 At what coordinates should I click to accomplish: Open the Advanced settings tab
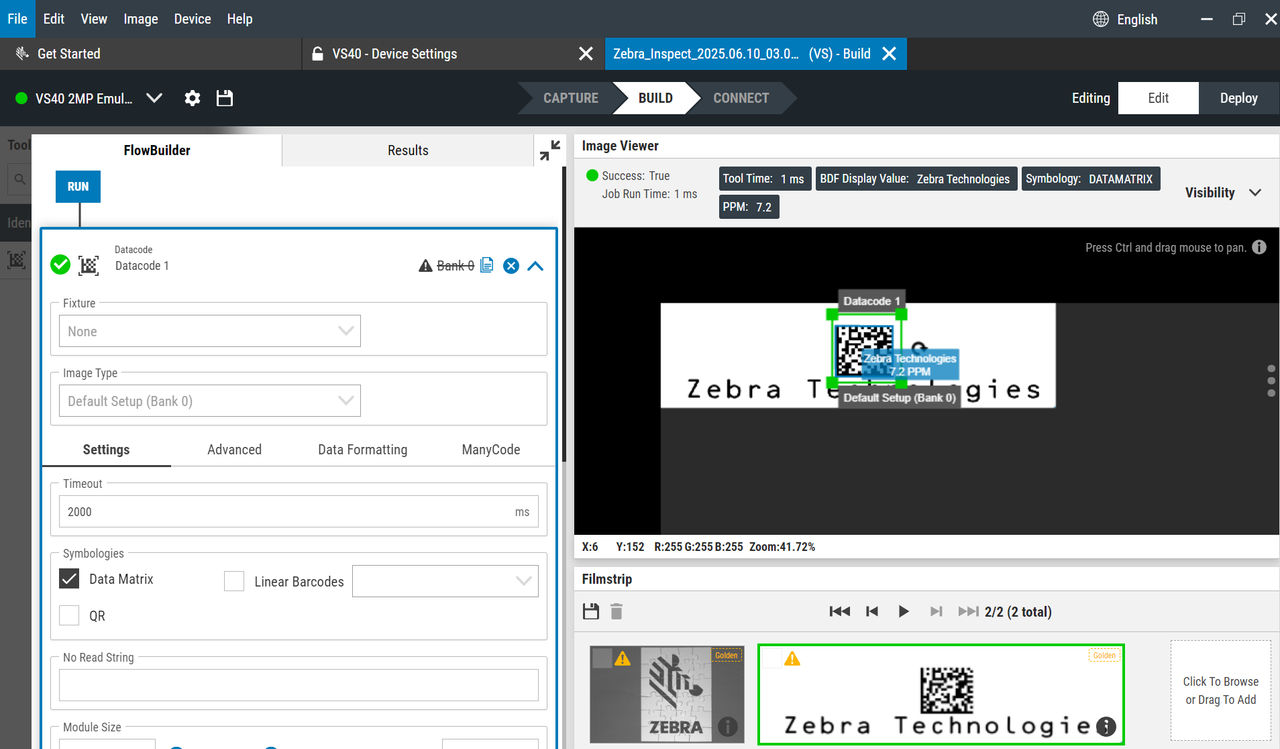[234, 450]
